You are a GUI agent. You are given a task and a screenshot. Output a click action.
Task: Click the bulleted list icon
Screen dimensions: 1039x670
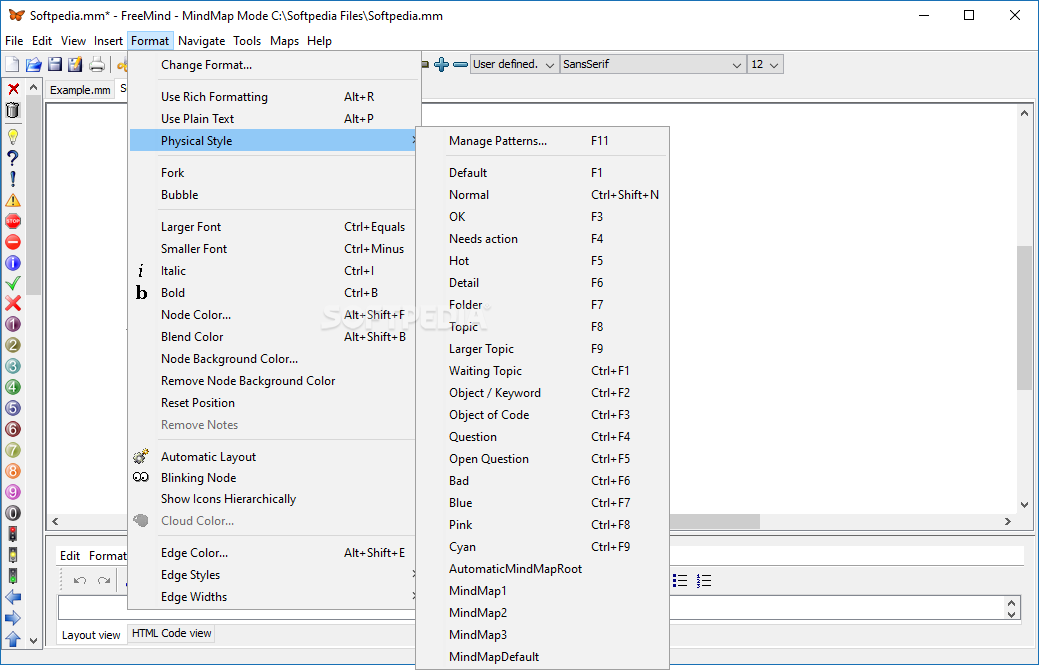tap(680, 581)
